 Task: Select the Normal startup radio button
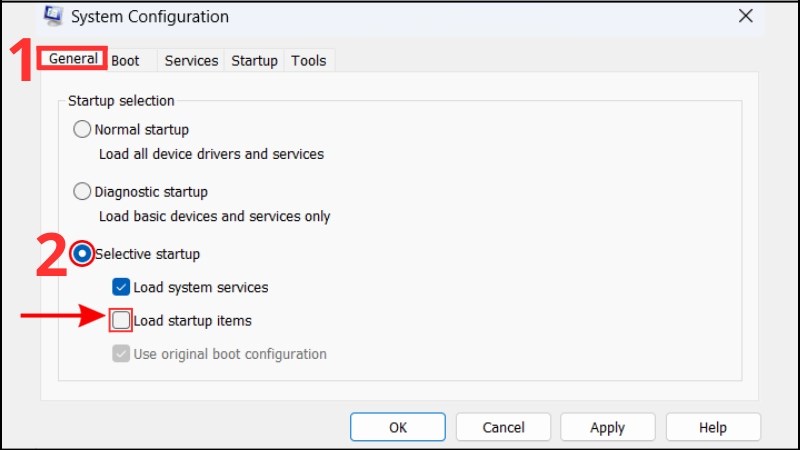click(82, 129)
